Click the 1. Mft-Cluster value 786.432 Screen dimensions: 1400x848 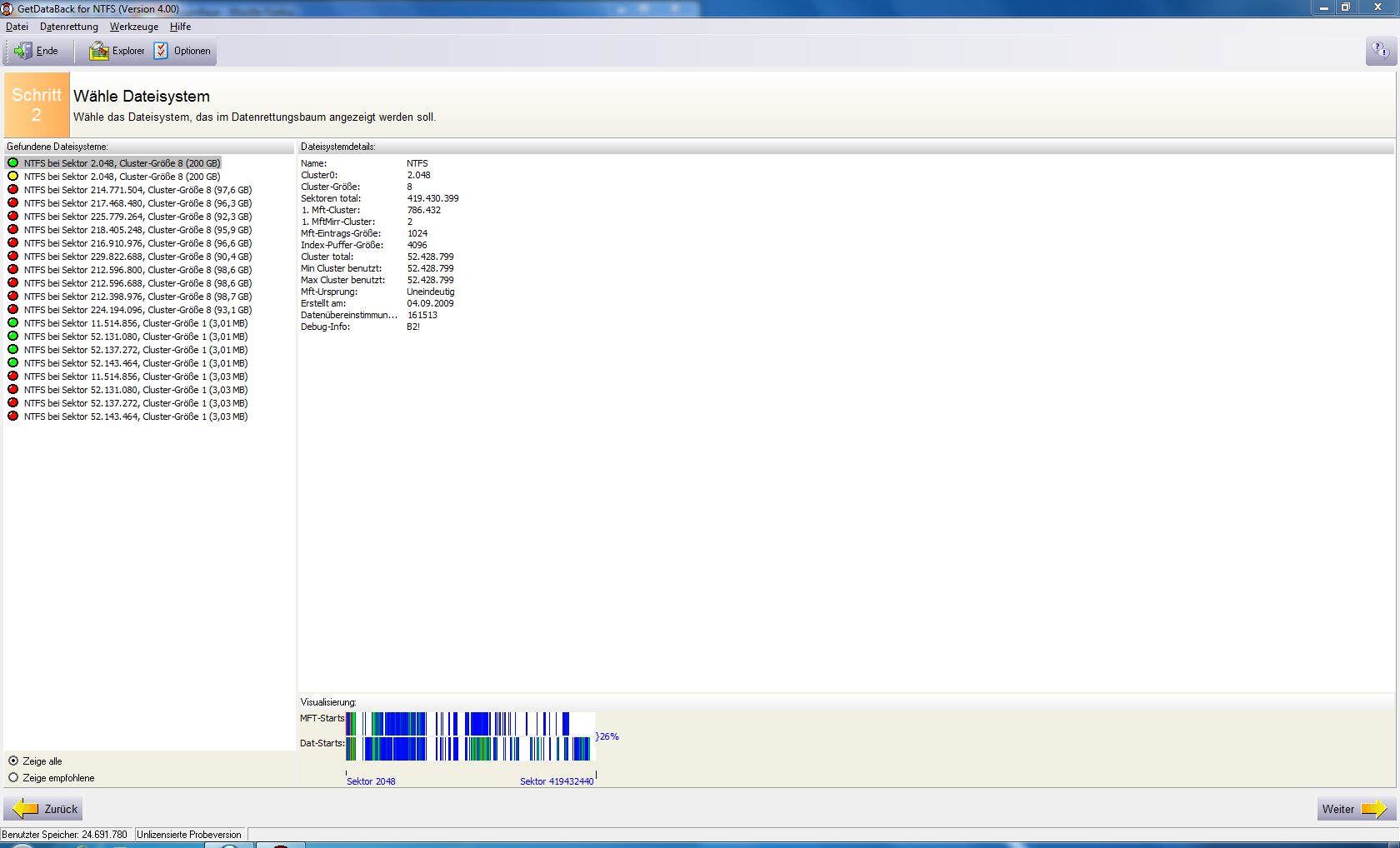pyautogui.click(x=424, y=210)
